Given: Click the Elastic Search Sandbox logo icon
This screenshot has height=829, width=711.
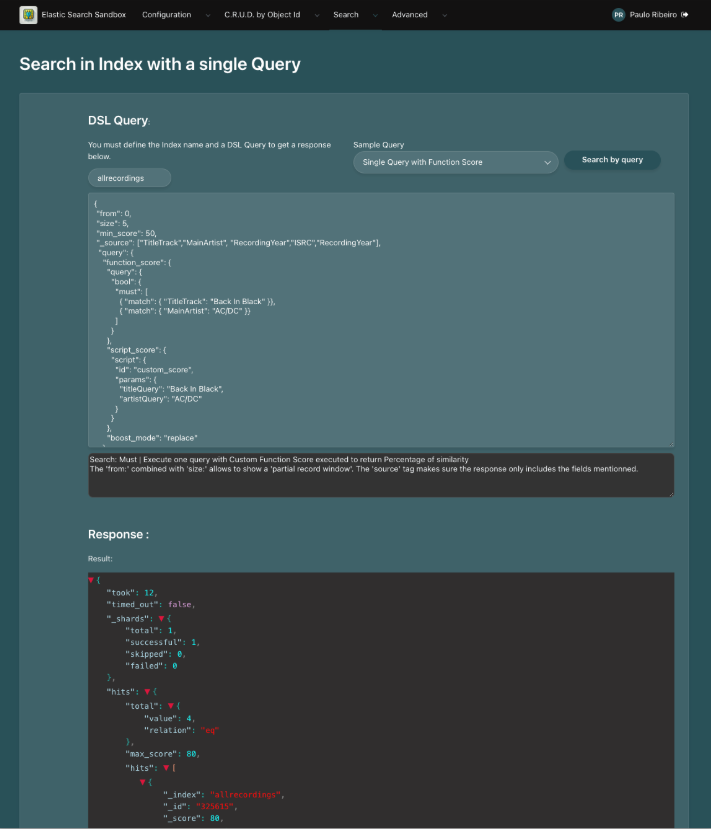Looking at the screenshot, I should pyautogui.click(x=28, y=15).
